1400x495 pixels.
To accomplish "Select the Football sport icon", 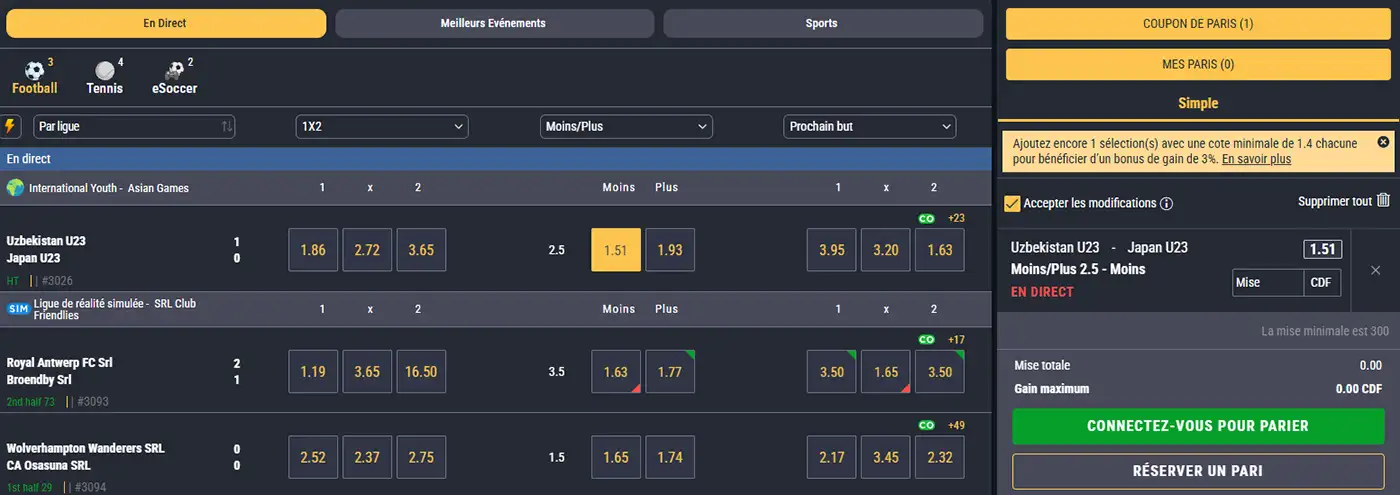I will point(35,71).
